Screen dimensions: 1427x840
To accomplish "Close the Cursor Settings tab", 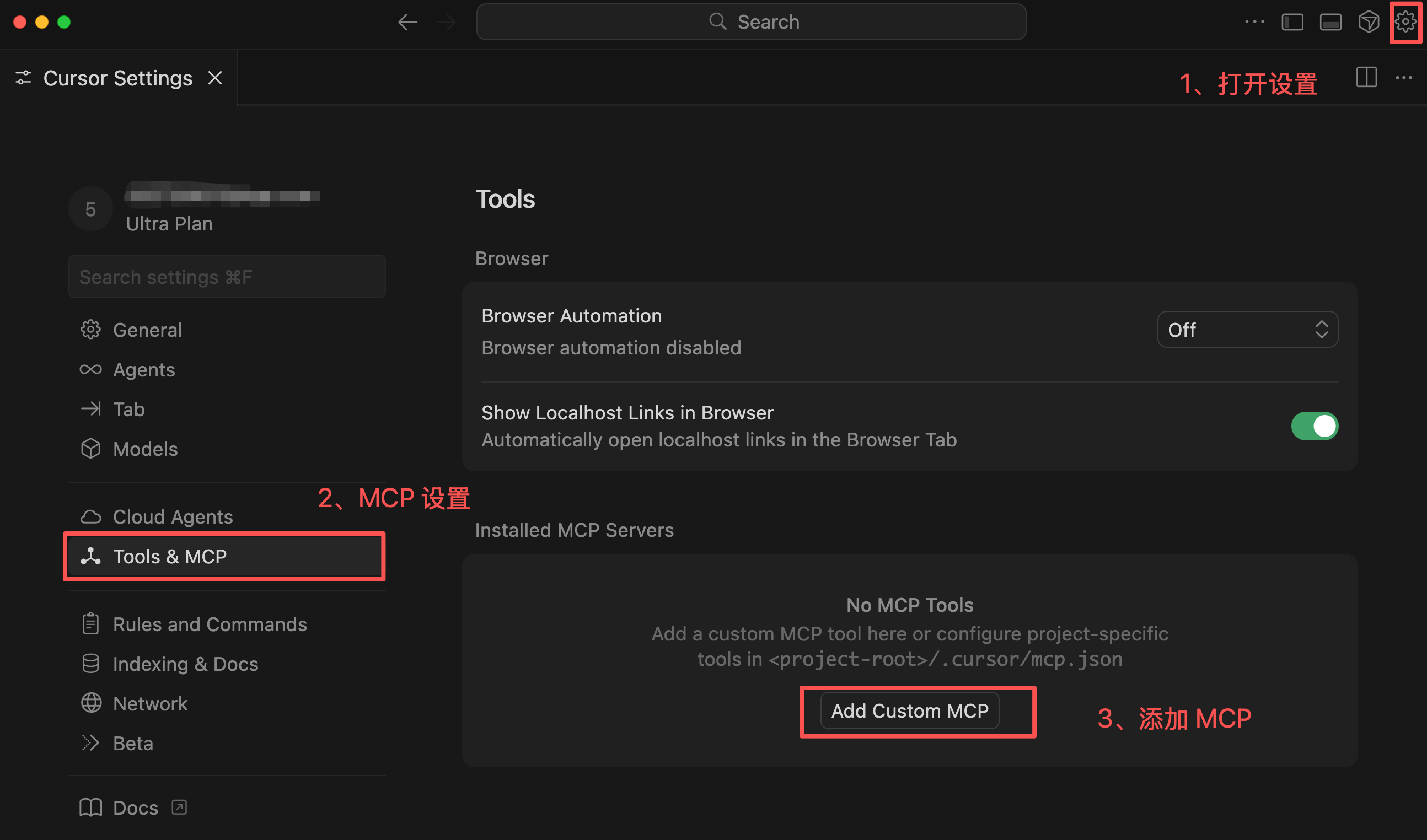I will [x=214, y=78].
